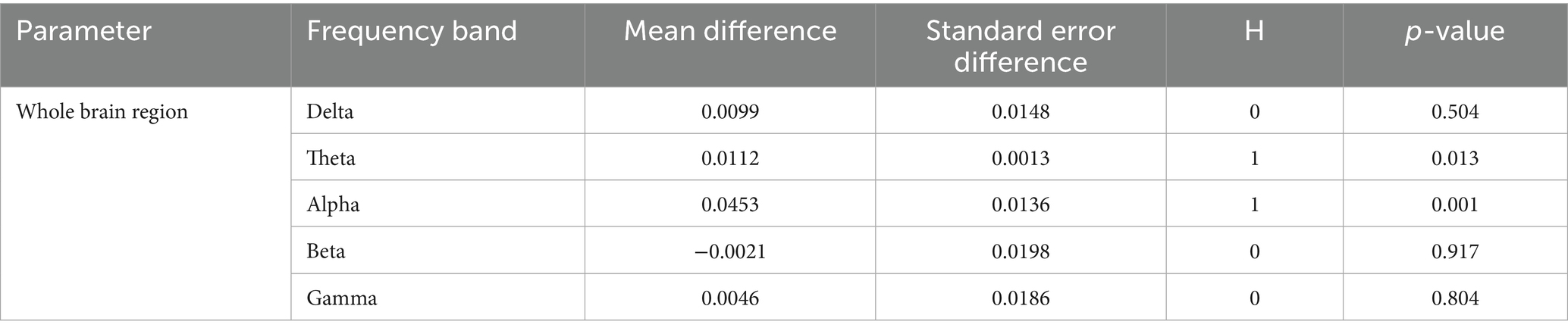This screenshot has width=1568, height=334.
Task: Click the mean difference value 0.0099
Action: 729,112
